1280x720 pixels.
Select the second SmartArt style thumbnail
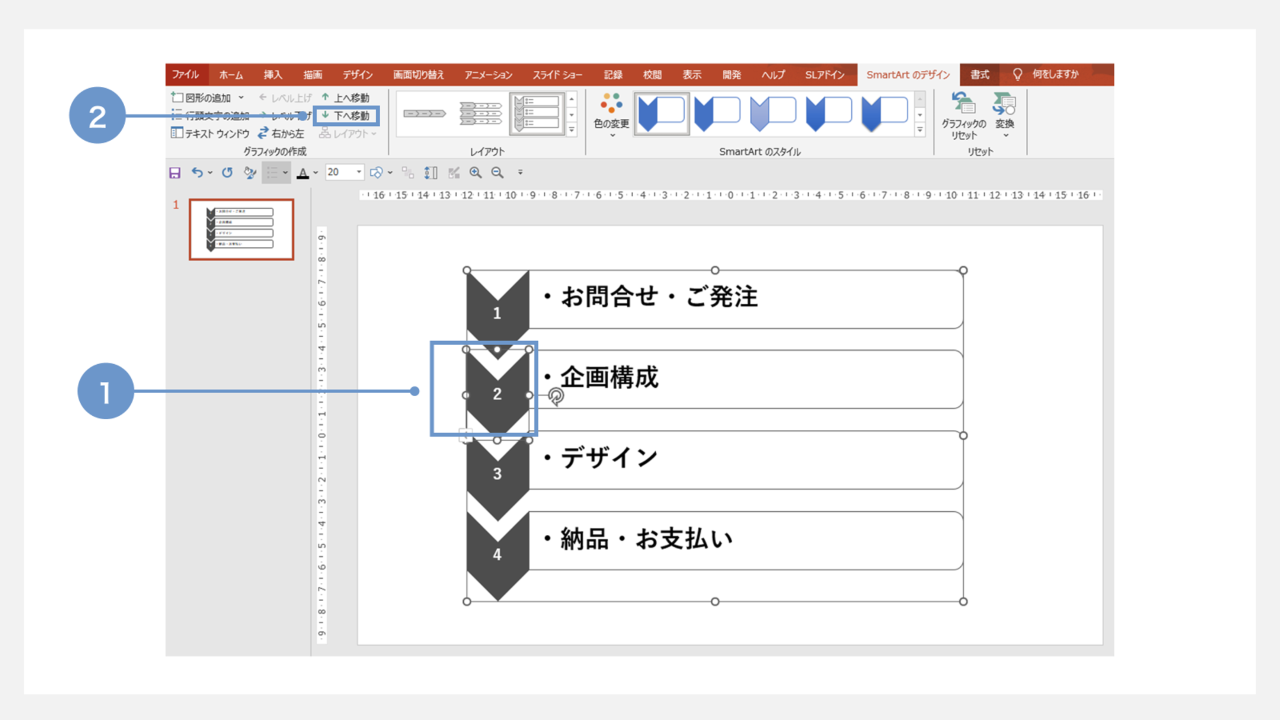click(x=717, y=114)
